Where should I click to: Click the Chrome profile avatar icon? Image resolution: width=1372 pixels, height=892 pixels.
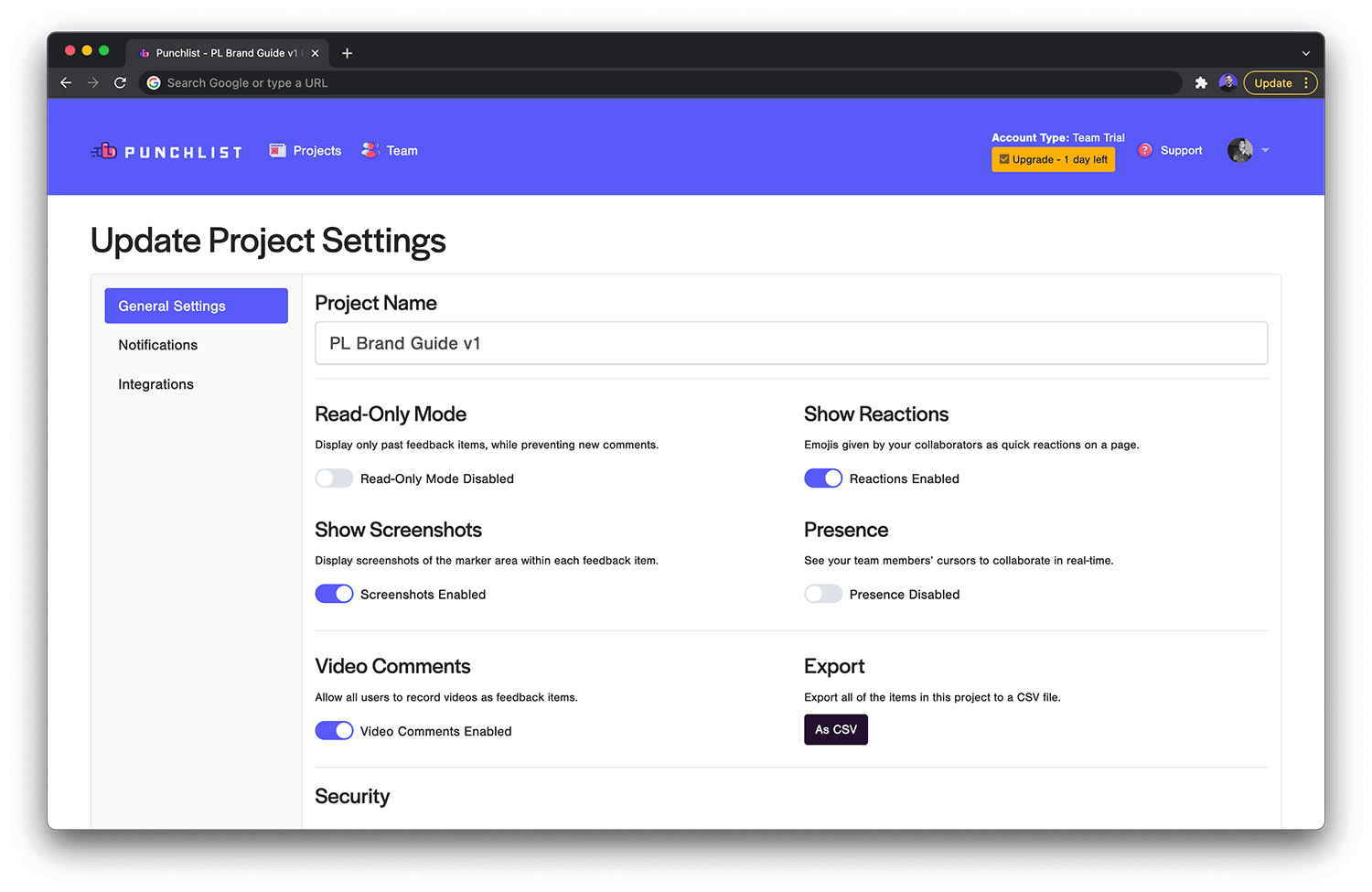pos(1227,83)
